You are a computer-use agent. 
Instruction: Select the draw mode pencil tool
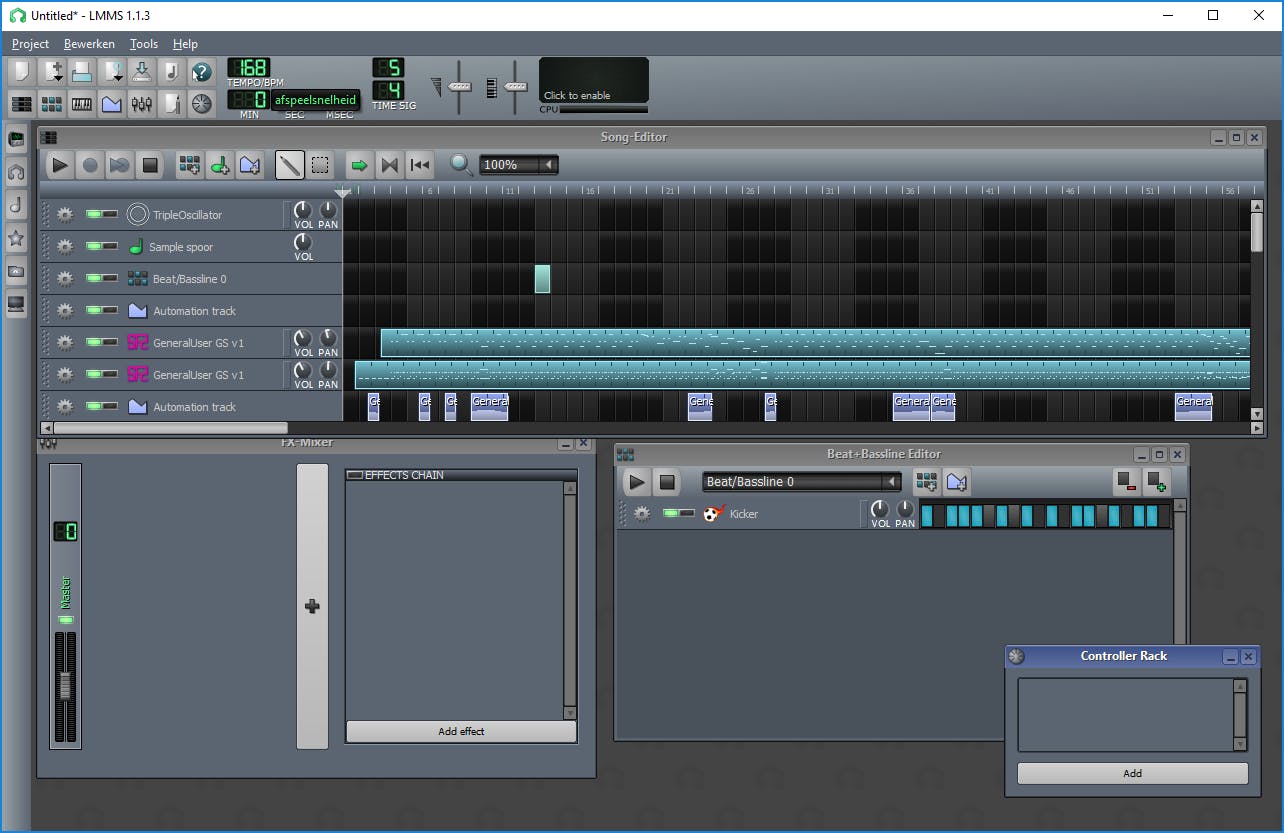click(290, 165)
